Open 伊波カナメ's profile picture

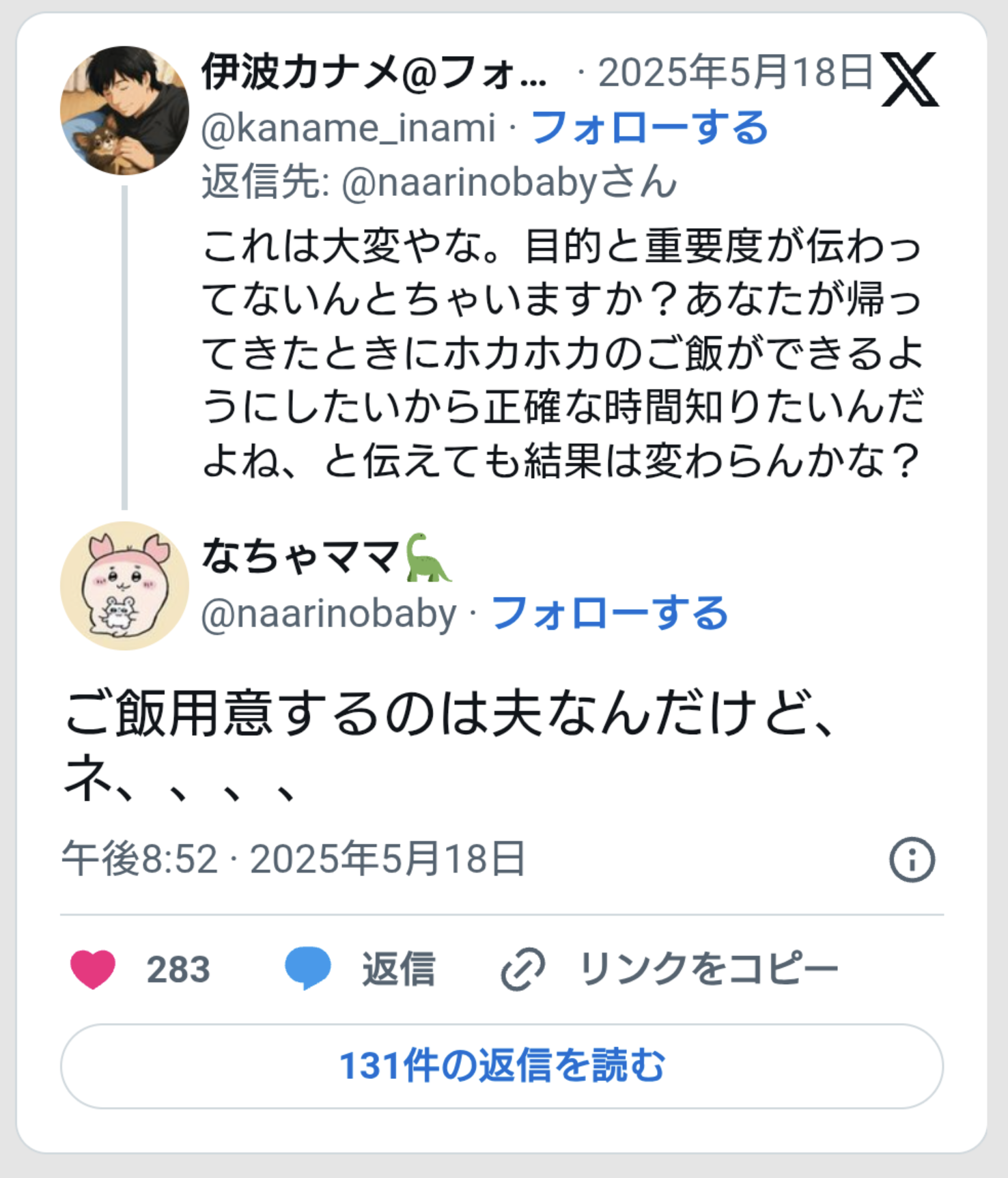pos(124,111)
